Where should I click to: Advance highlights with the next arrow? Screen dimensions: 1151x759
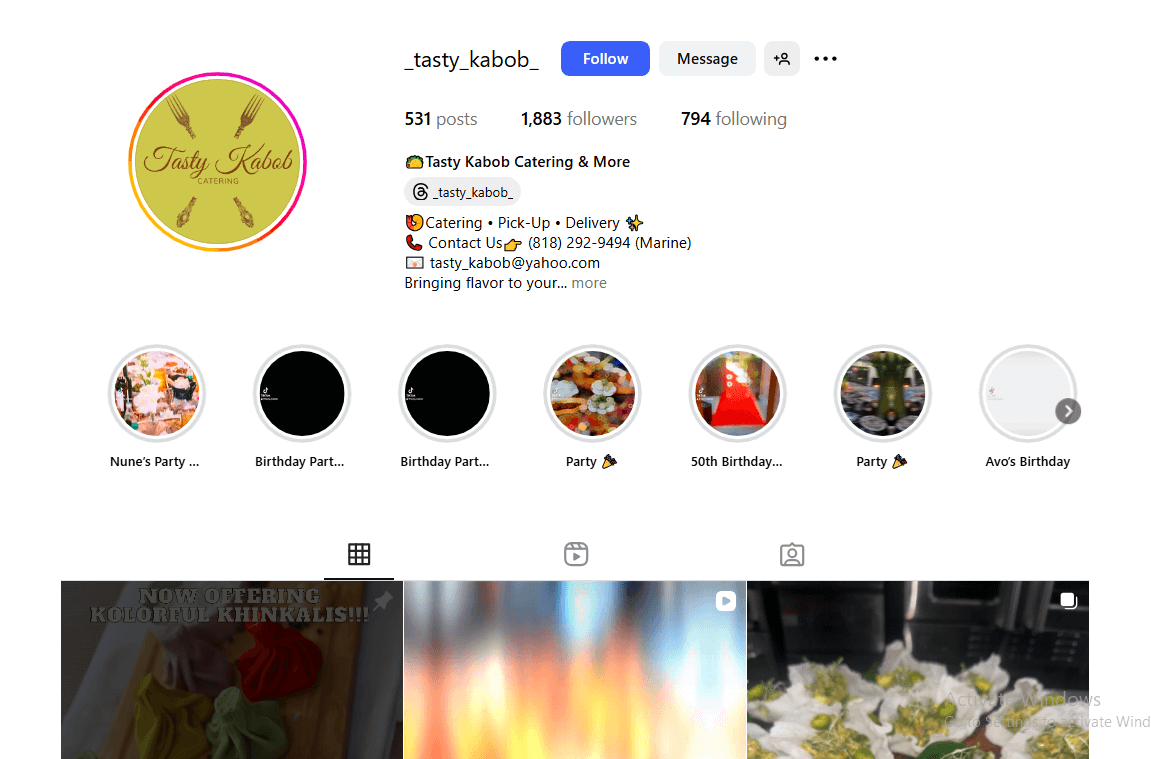click(1068, 411)
